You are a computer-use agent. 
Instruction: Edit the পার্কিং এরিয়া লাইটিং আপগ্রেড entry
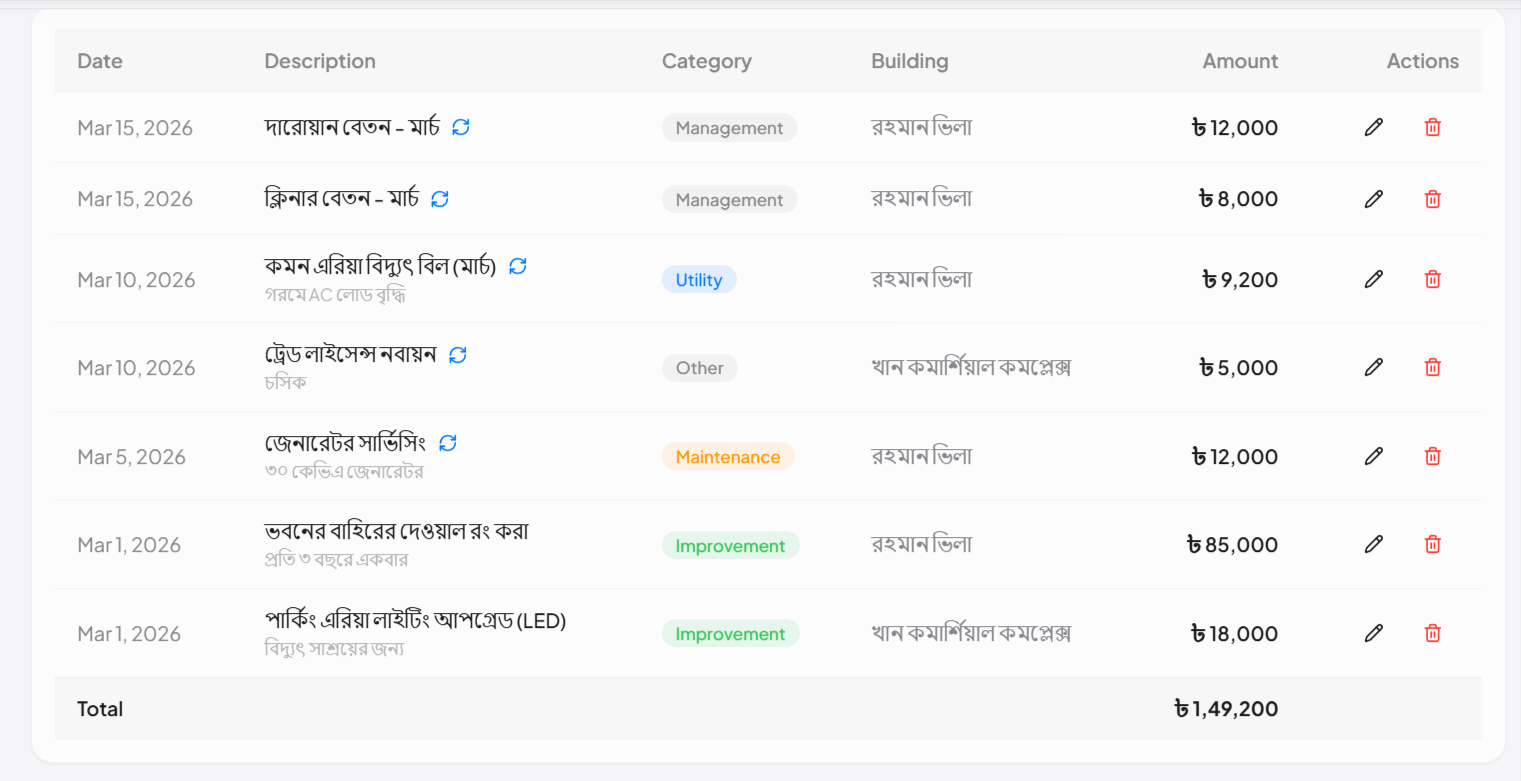tap(1374, 633)
